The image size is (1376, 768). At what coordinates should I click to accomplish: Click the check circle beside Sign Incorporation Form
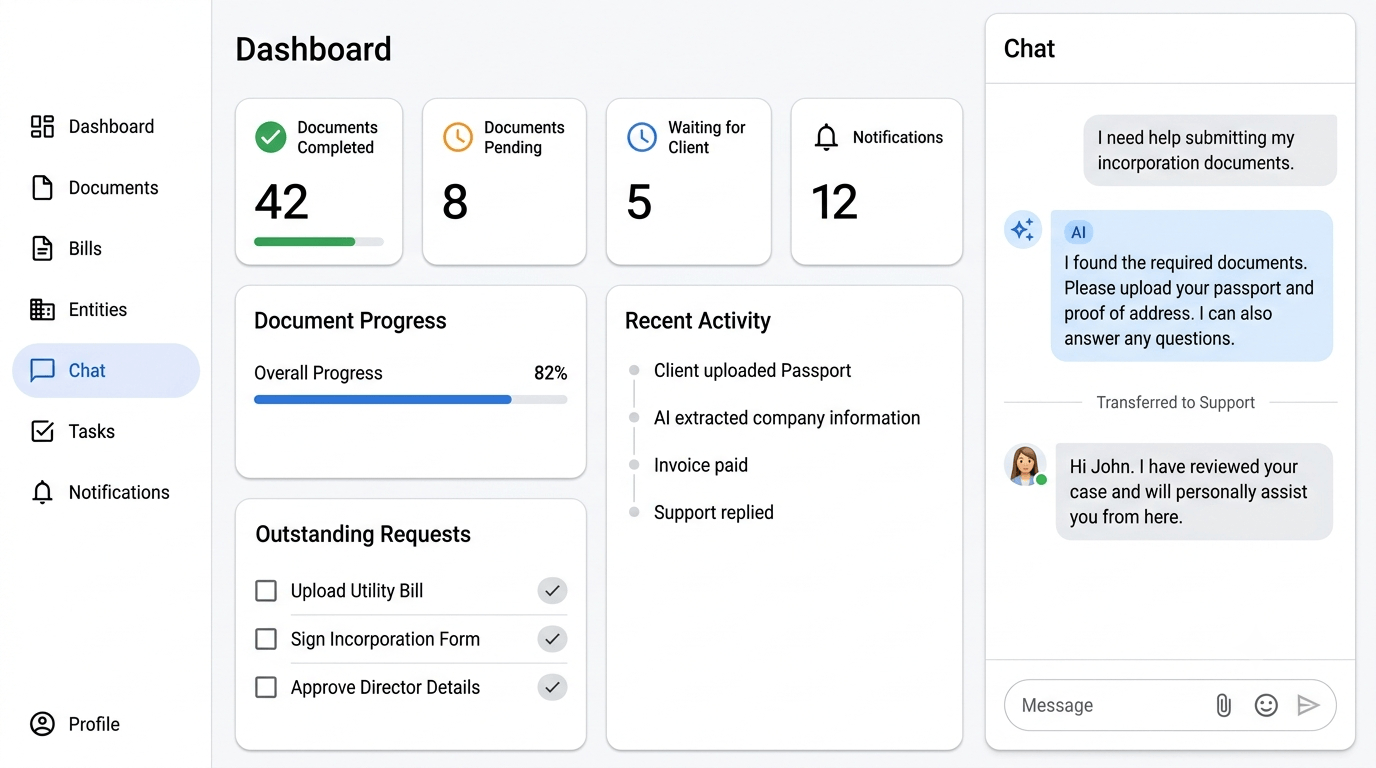tap(552, 638)
